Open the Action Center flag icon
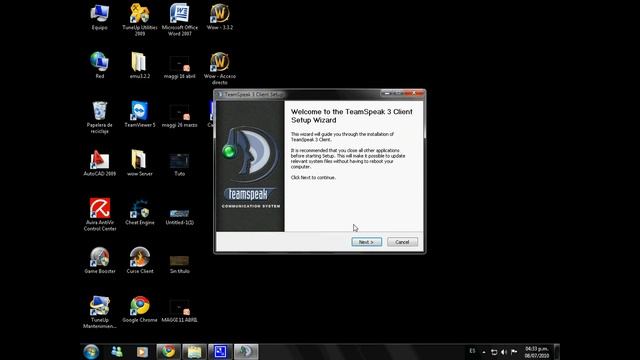 pos(514,352)
